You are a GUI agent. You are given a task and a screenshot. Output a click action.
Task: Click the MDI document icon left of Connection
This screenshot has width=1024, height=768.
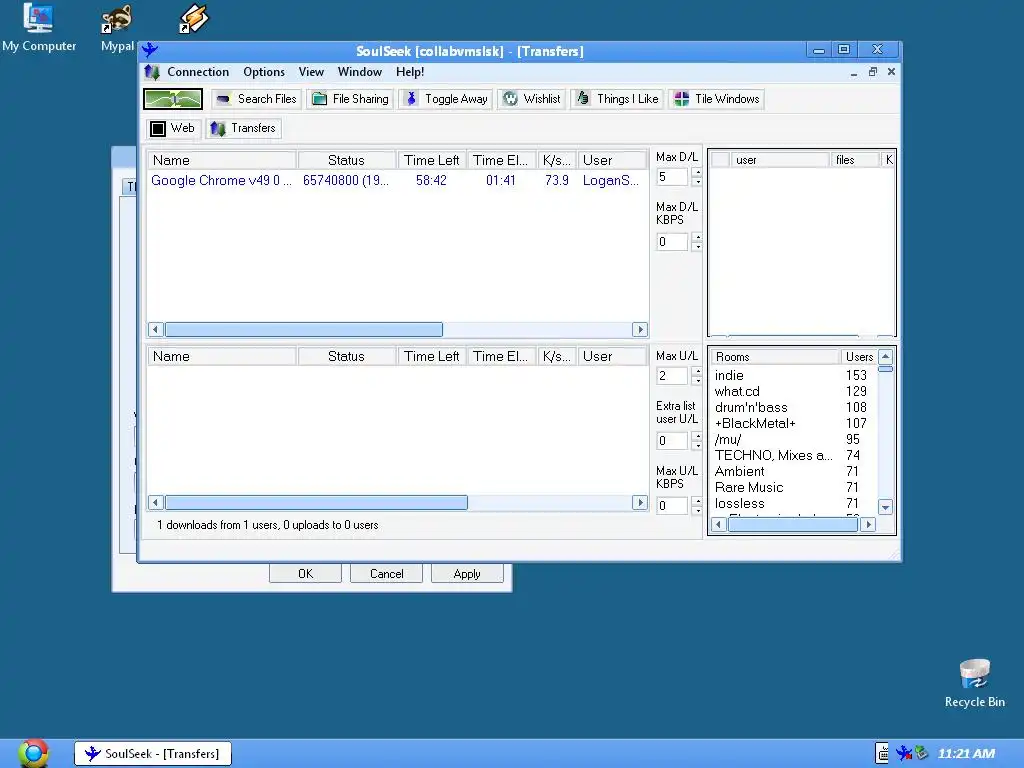coord(152,72)
